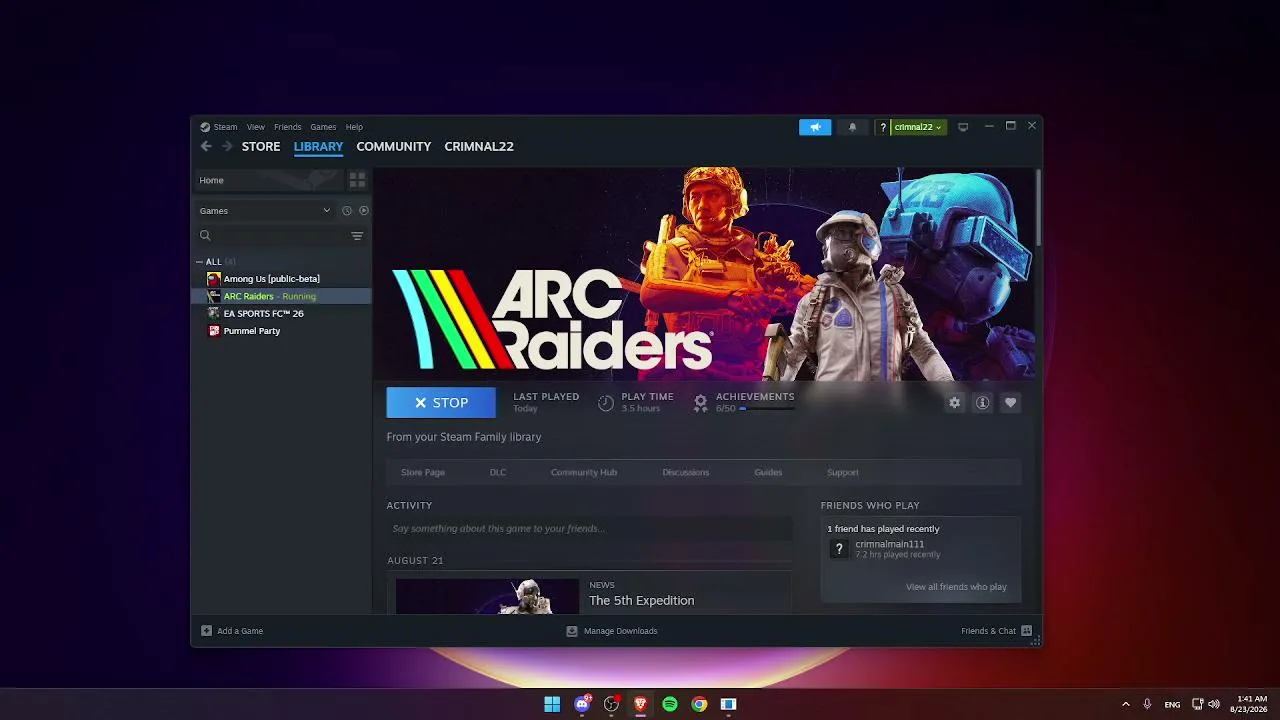The width and height of the screenshot is (1280, 720).
Task: Click View all friends who play
Action: tap(956, 587)
